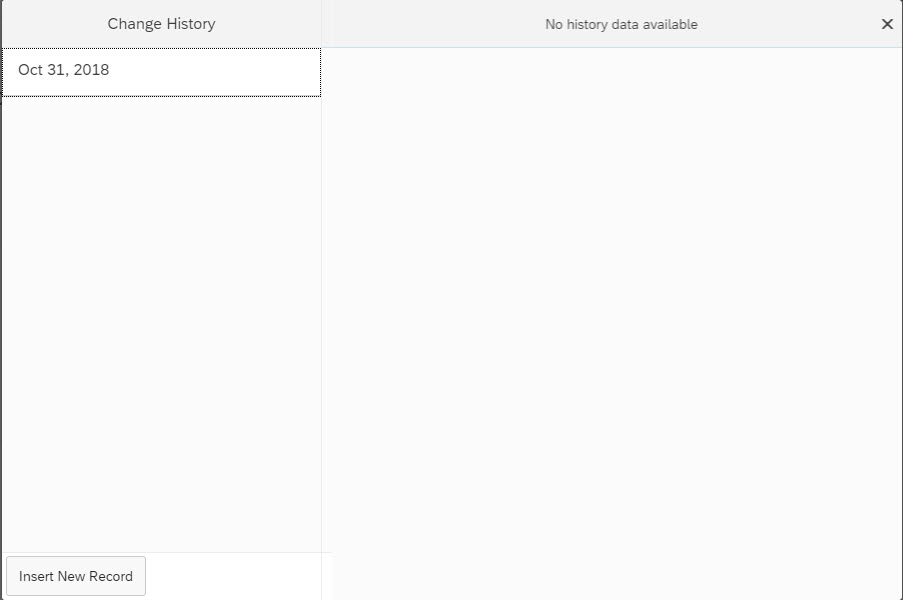Select the Oct 31, 2018 history record
Viewport: 903px width, 600px height.
click(161, 72)
